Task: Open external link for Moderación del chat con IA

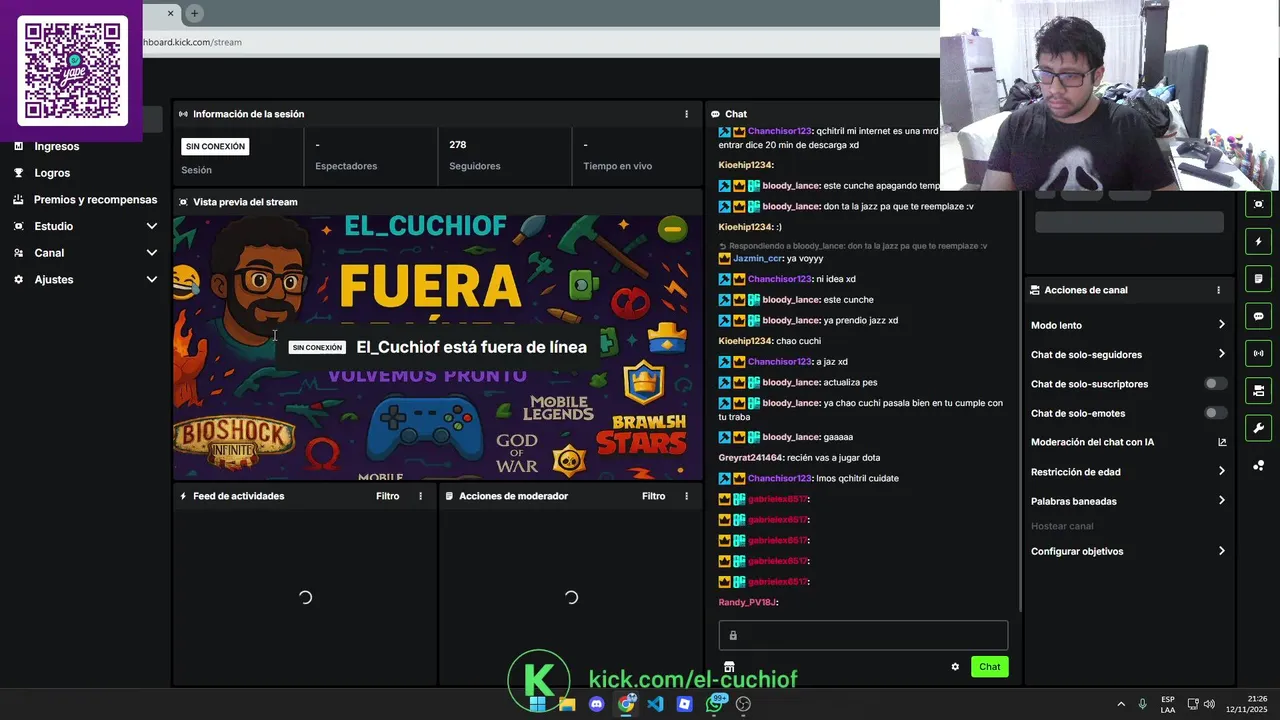Action: click(x=1222, y=442)
